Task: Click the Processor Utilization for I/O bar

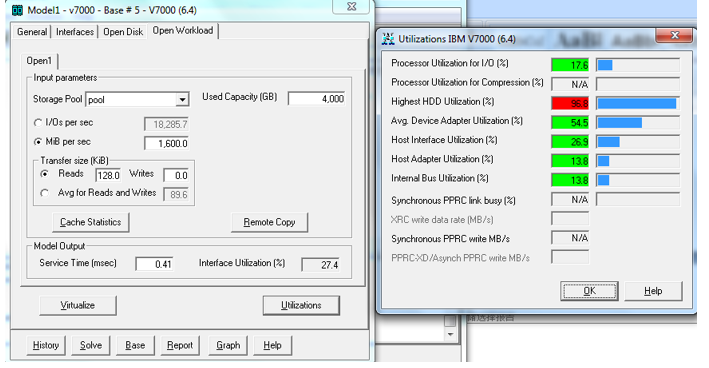Action: click(x=638, y=65)
